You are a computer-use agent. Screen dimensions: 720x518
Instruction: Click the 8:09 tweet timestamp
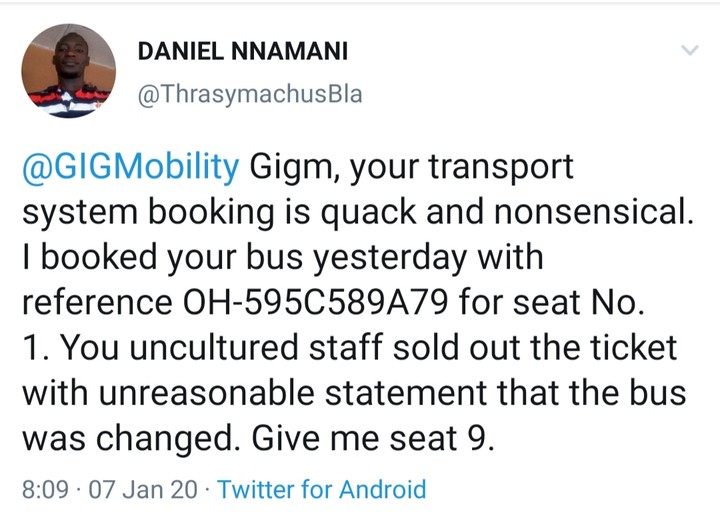pos(46,490)
